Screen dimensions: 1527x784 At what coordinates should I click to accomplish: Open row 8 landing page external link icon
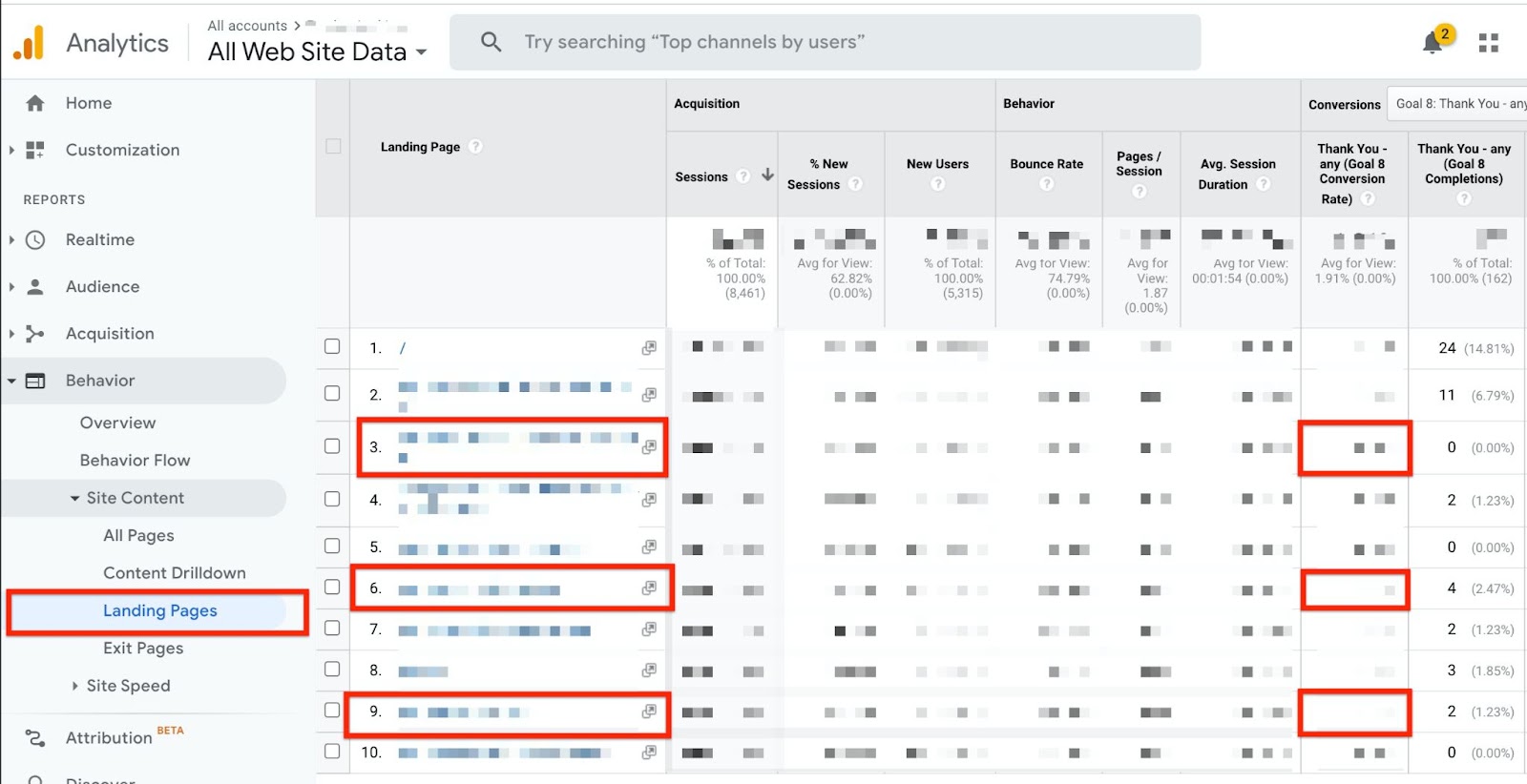[x=649, y=671]
